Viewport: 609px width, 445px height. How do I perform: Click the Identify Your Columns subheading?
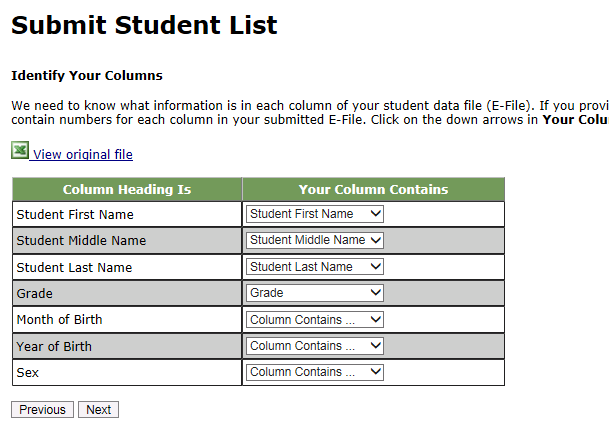click(86, 76)
